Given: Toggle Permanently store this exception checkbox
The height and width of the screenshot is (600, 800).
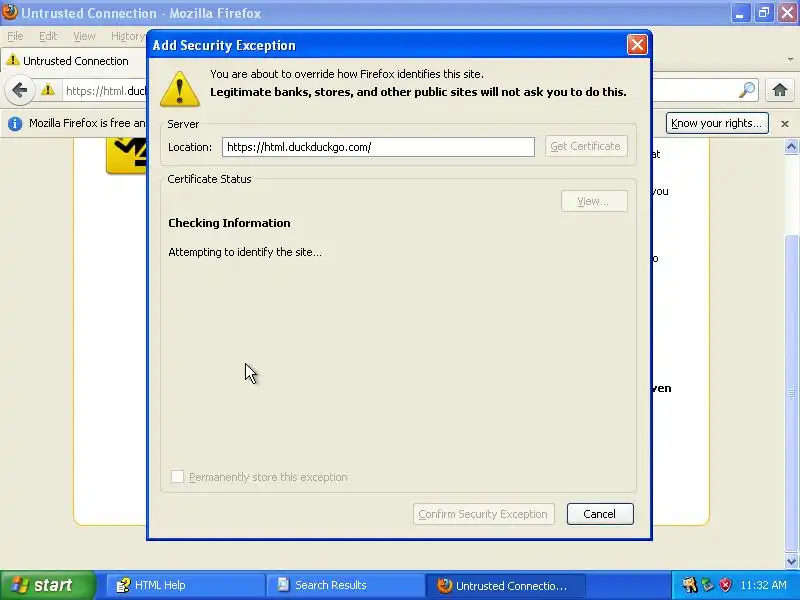Looking at the screenshot, I should tap(177, 477).
